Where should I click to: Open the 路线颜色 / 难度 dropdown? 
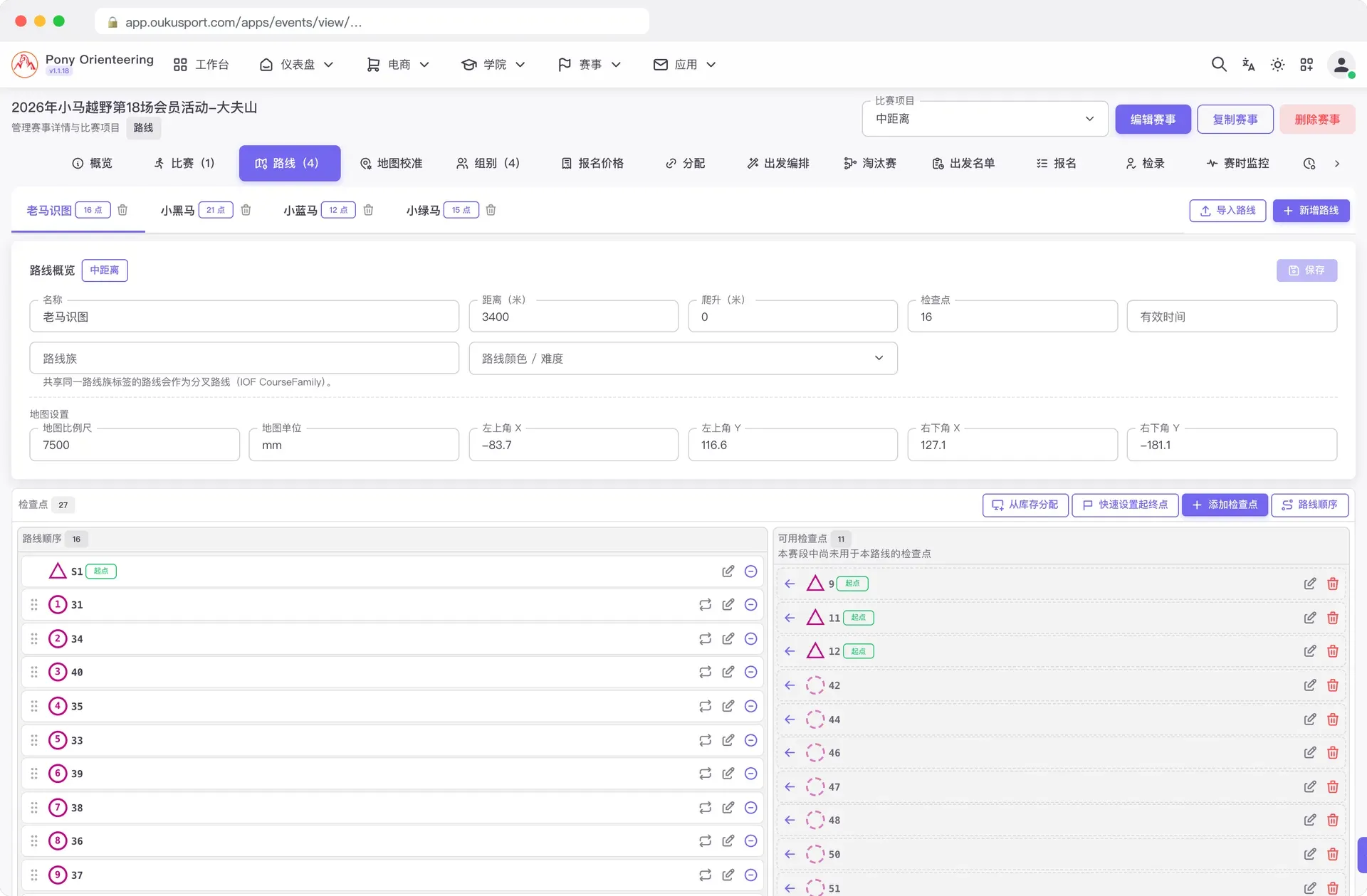tap(683, 359)
